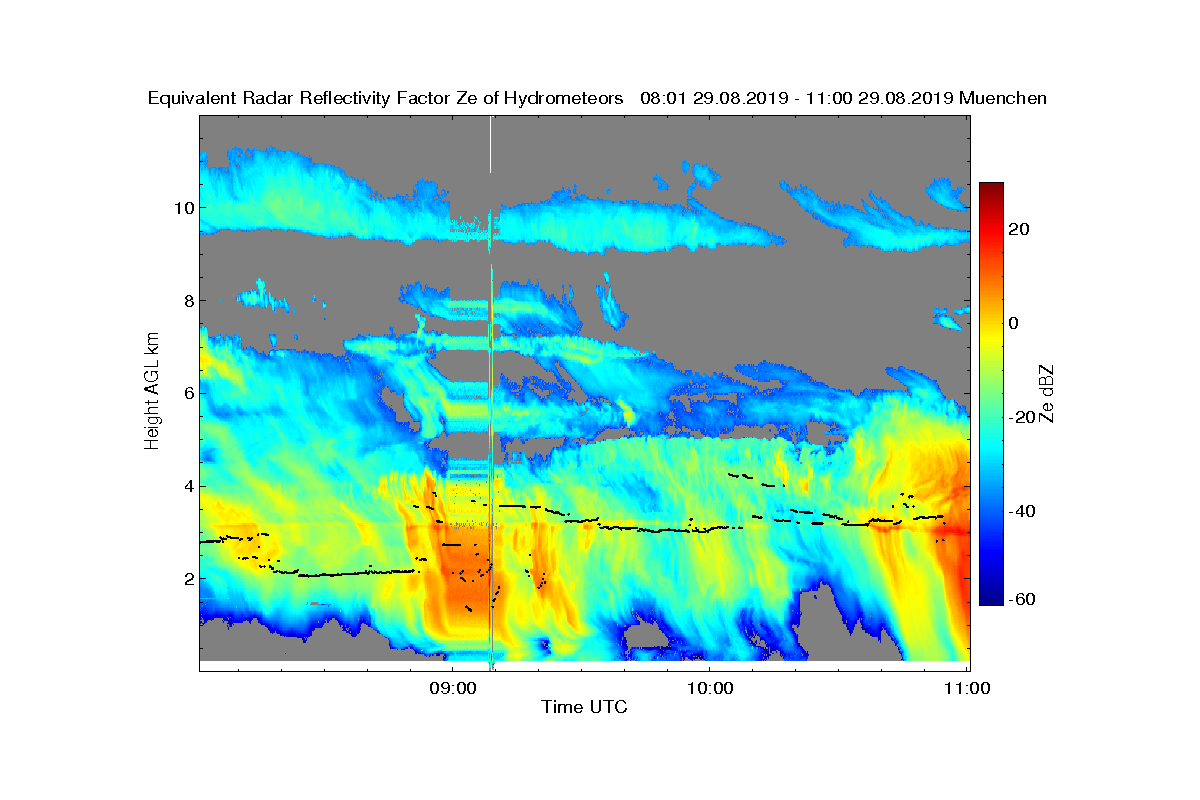Viewport: 1200px width, 800px height.
Task: Click the '10:00' time tick label
Action: tap(709, 688)
